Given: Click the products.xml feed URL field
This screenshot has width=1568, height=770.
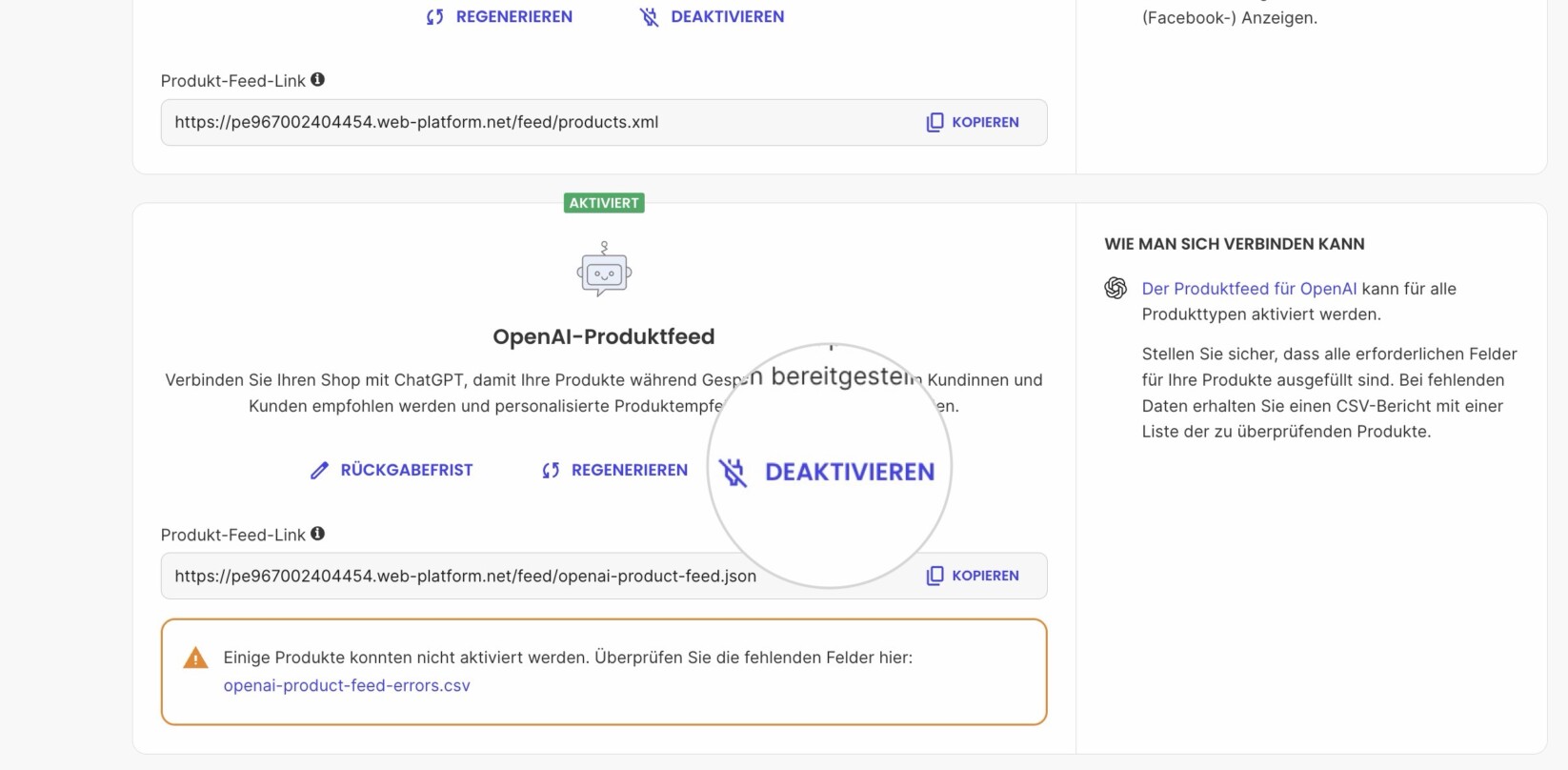Looking at the screenshot, I should point(604,122).
